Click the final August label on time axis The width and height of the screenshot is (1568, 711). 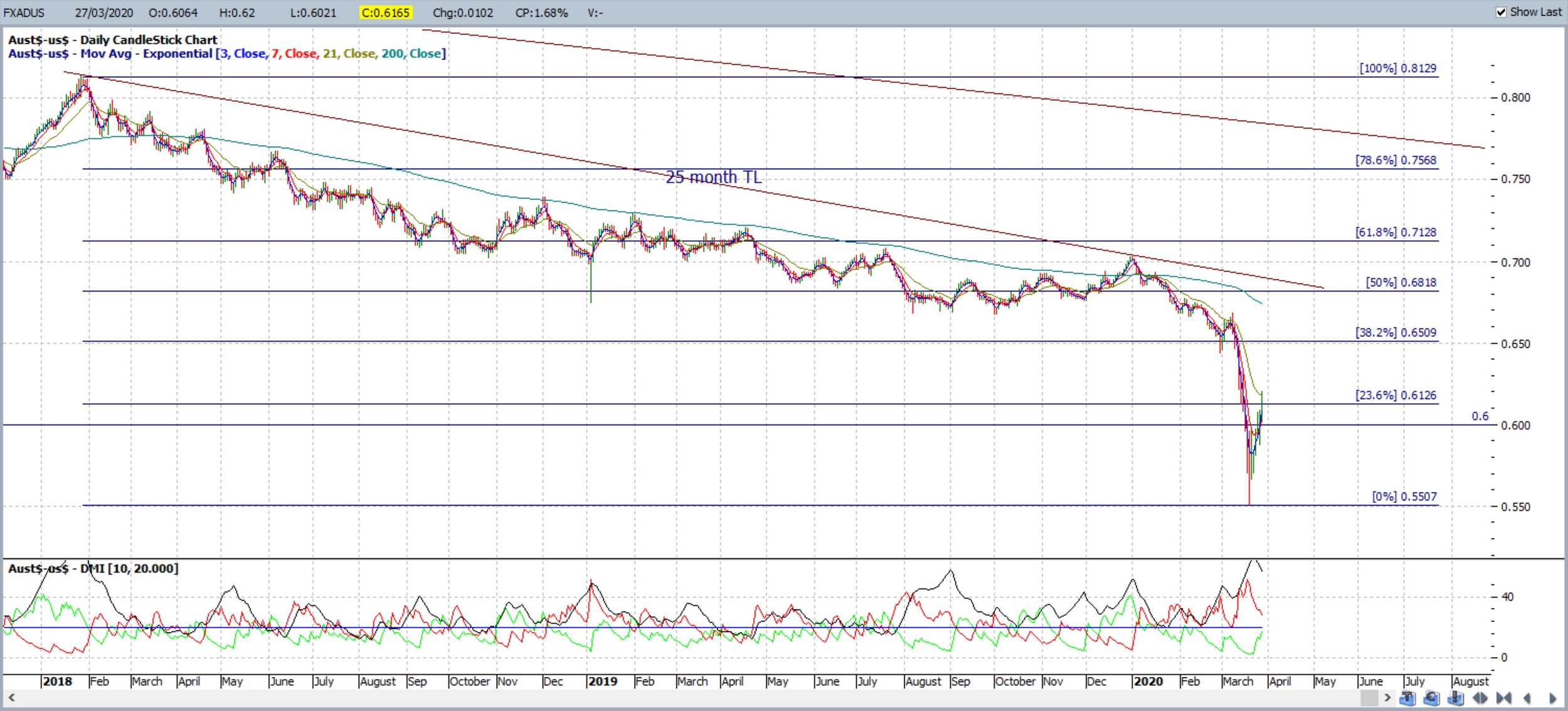(1470, 682)
